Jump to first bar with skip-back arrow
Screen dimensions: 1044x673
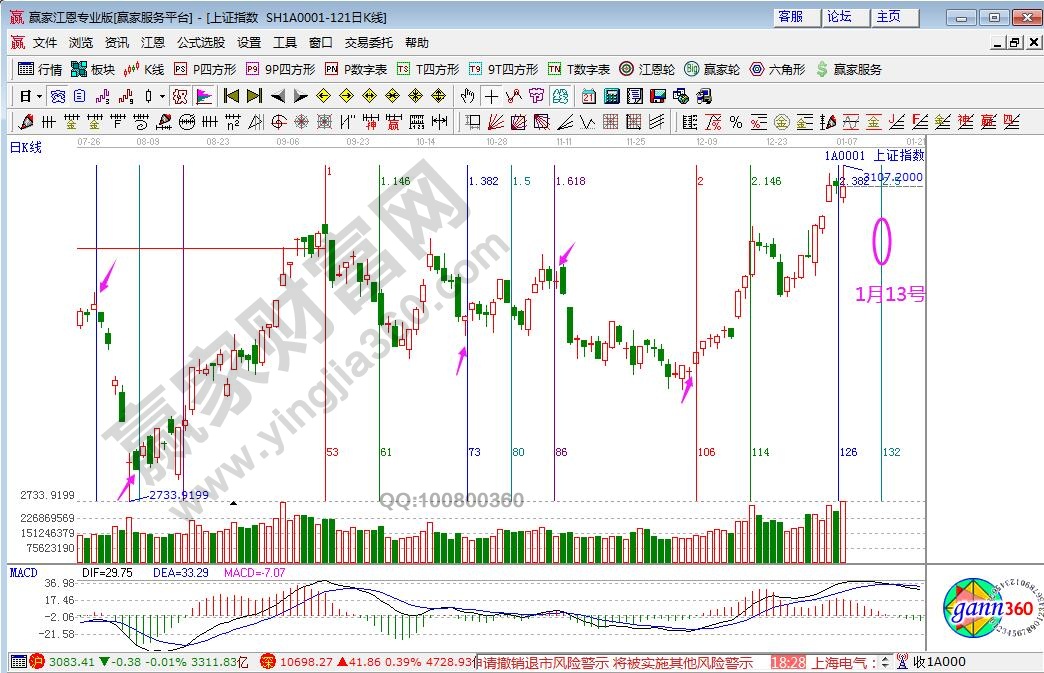231,96
